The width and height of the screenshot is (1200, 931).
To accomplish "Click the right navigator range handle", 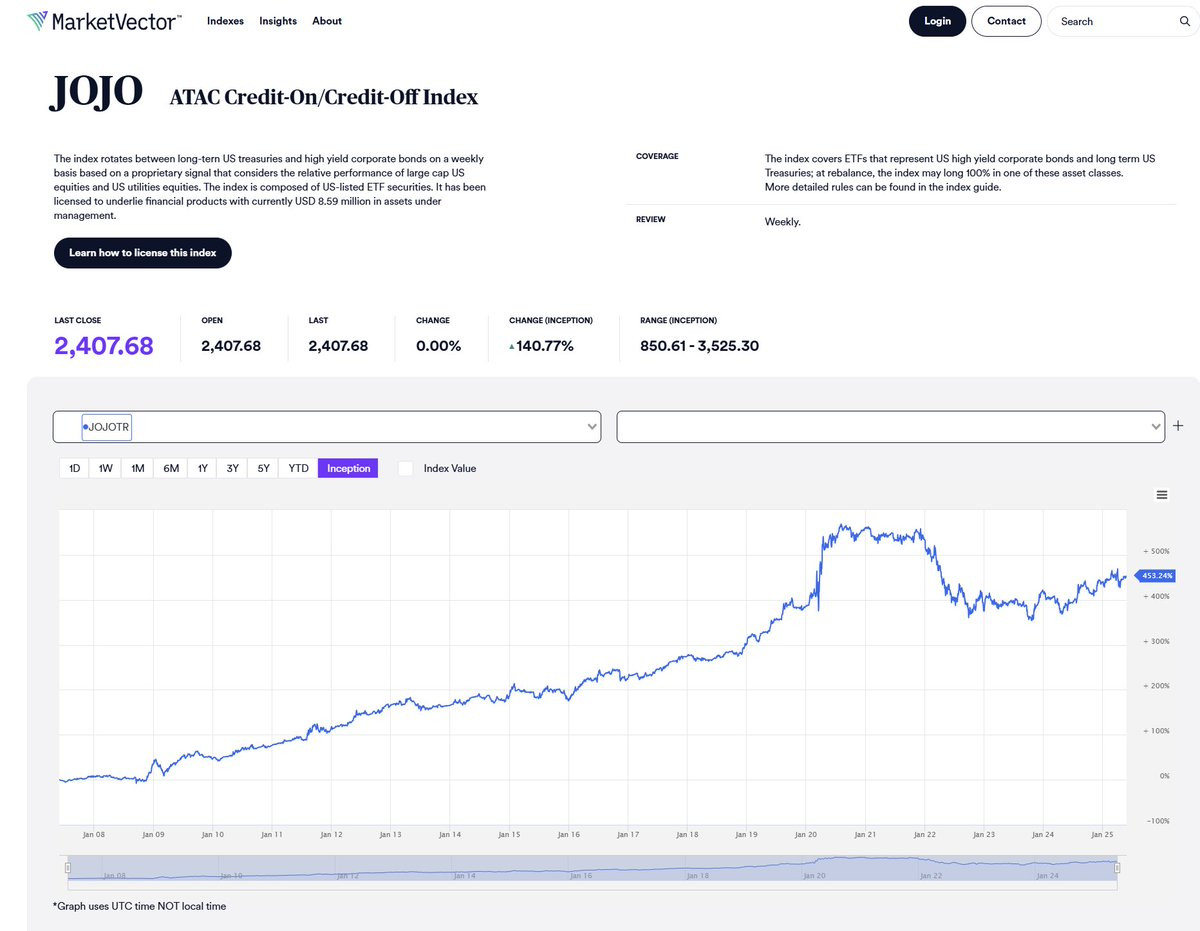I will point(1117,868).
